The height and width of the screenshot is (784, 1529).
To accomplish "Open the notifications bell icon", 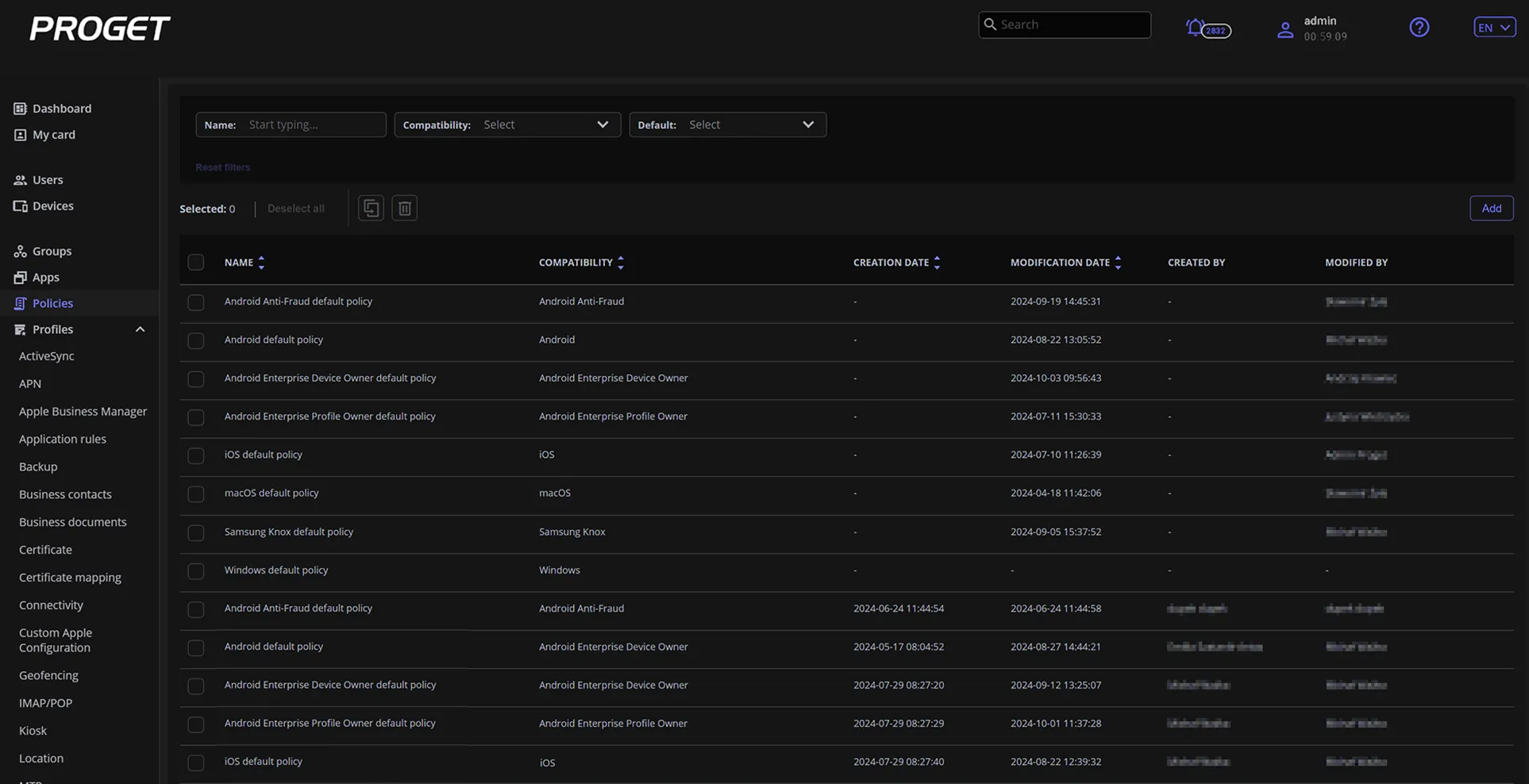I will [1195, 28].
